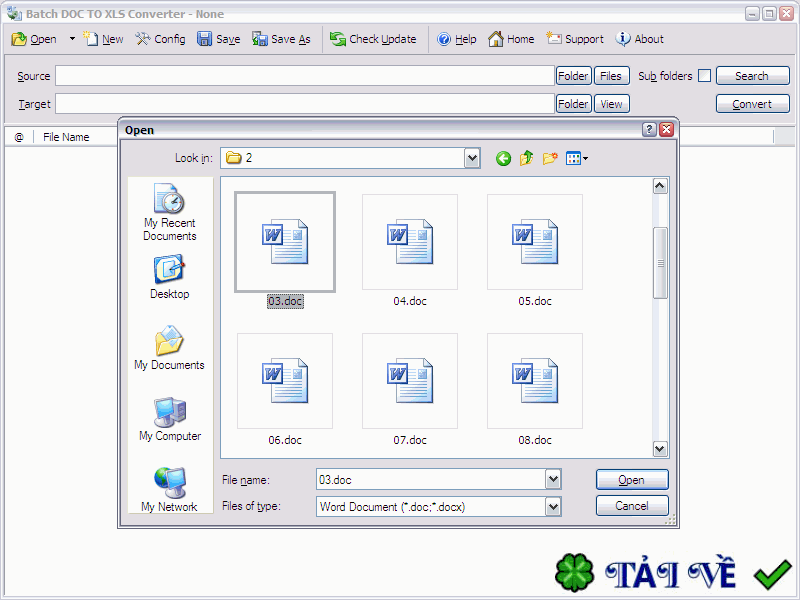This screenshot has height=600, width=800.
Task: Open My Network in places bar
Action: click(169, 490)
